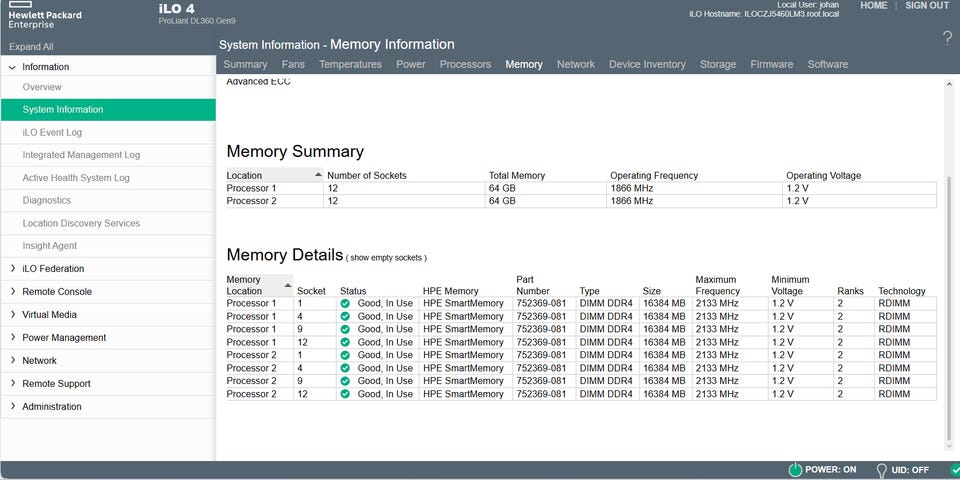The width and height of the screenshot is (960, 480).
Task: Switch to the Network tab
Action: click(576, 64)
